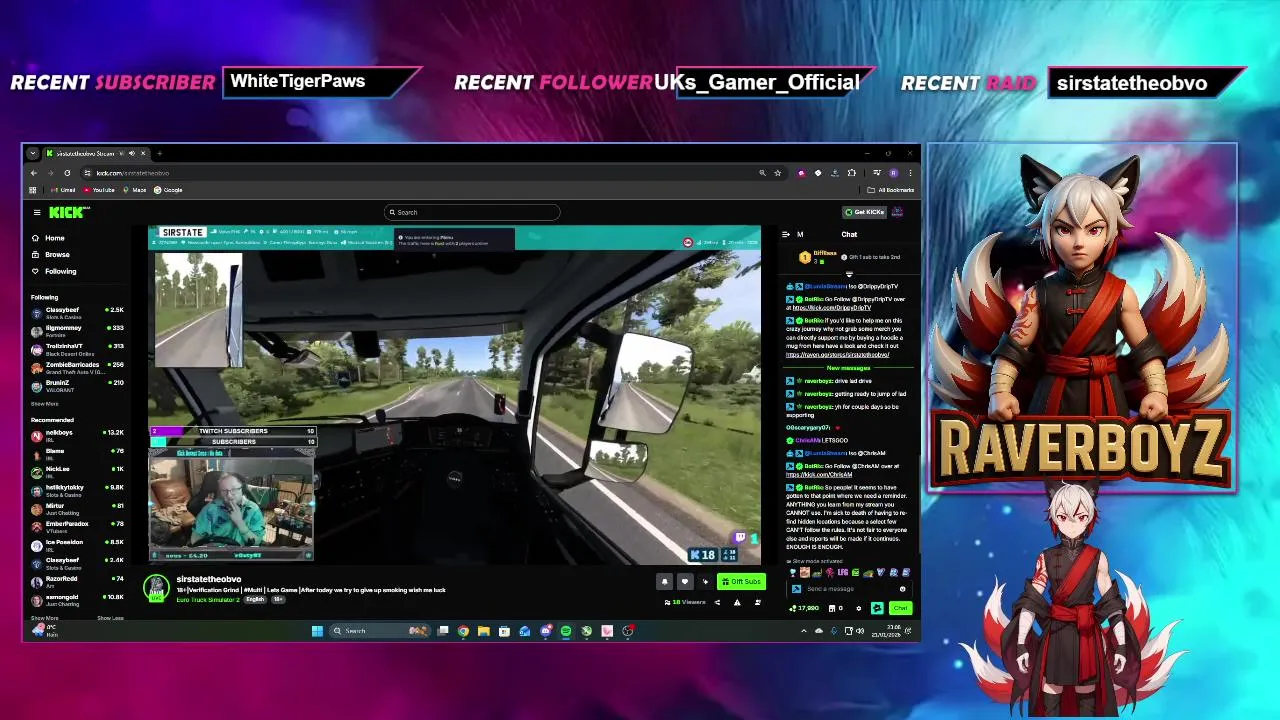Open hstikkytokky recommended channel
This screenshot has height=720, width=1280.
tap(78, 489)
